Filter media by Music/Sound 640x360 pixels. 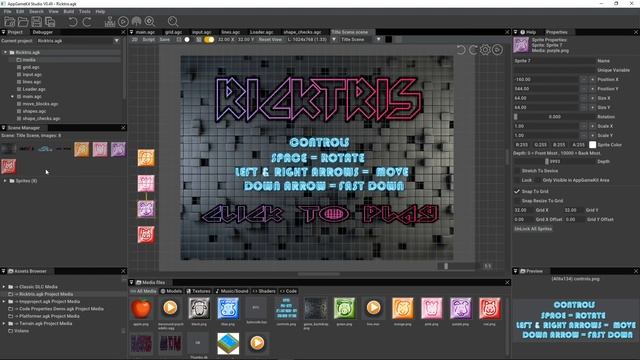(x=231, y=291)
